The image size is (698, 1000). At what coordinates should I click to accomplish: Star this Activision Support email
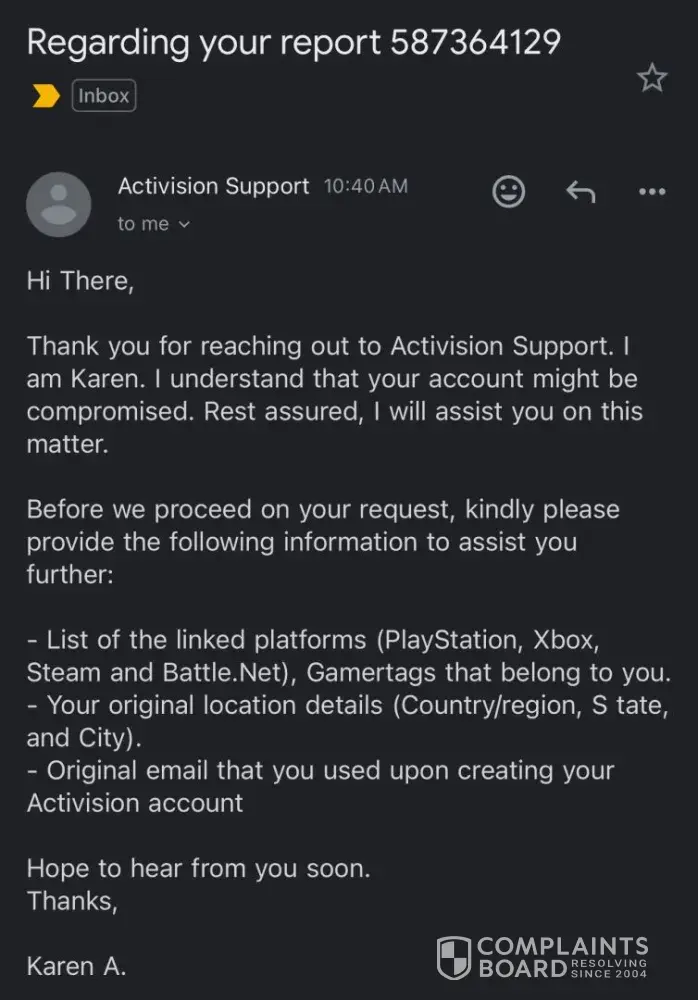click(652, 78)
